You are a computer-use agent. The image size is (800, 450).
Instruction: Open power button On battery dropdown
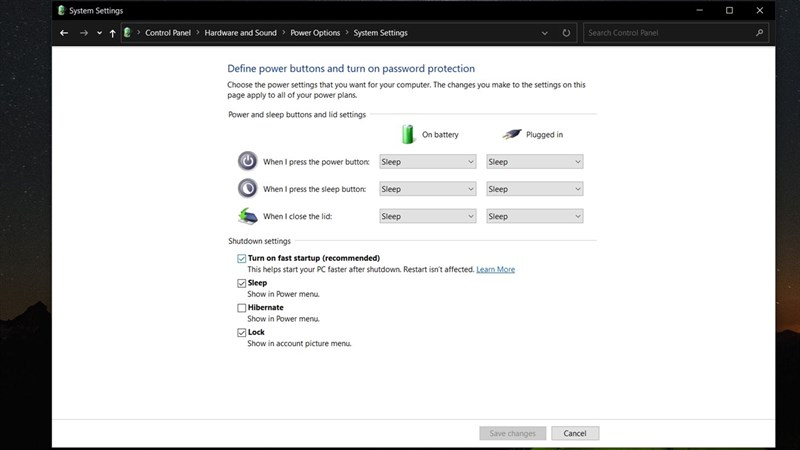tap(428, 162)
